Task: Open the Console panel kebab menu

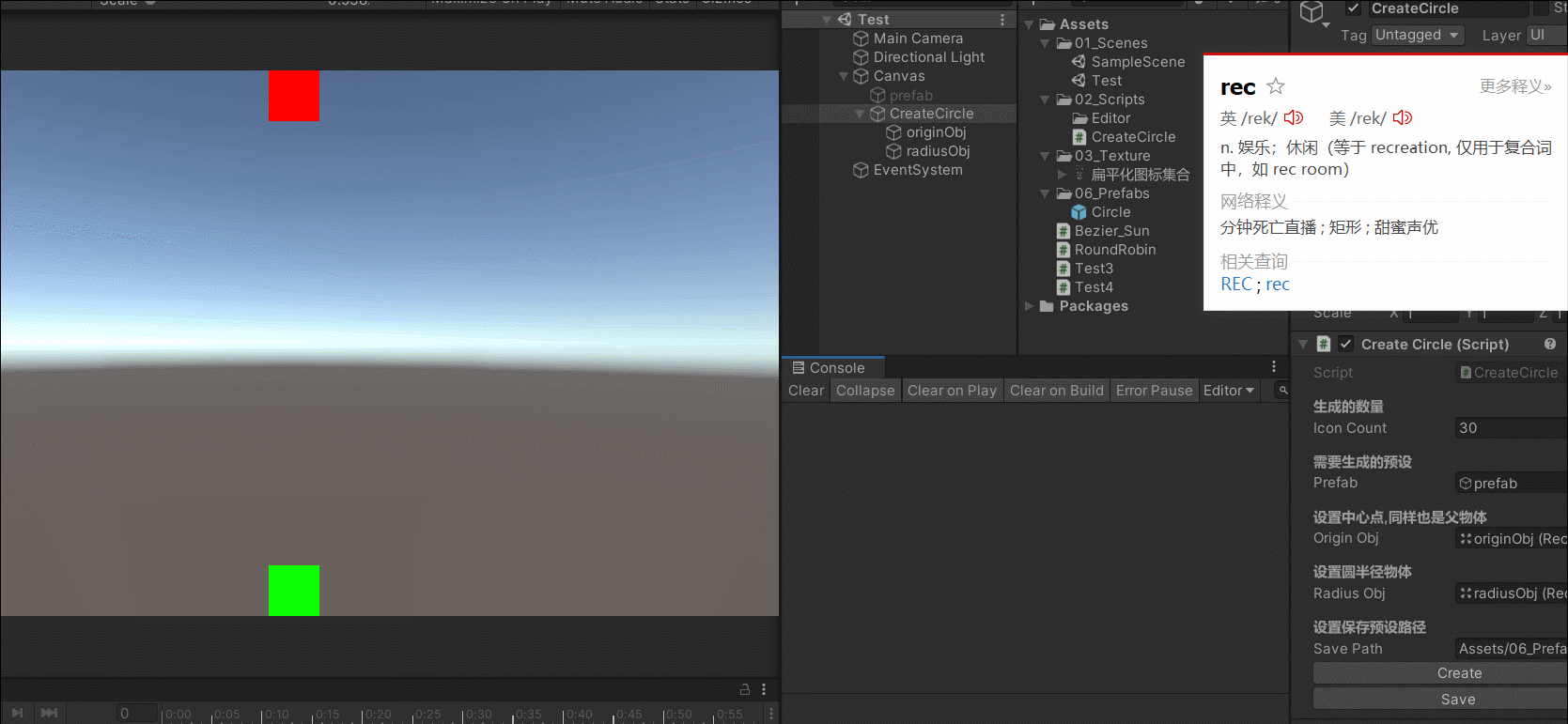Action: point(1274,367)
